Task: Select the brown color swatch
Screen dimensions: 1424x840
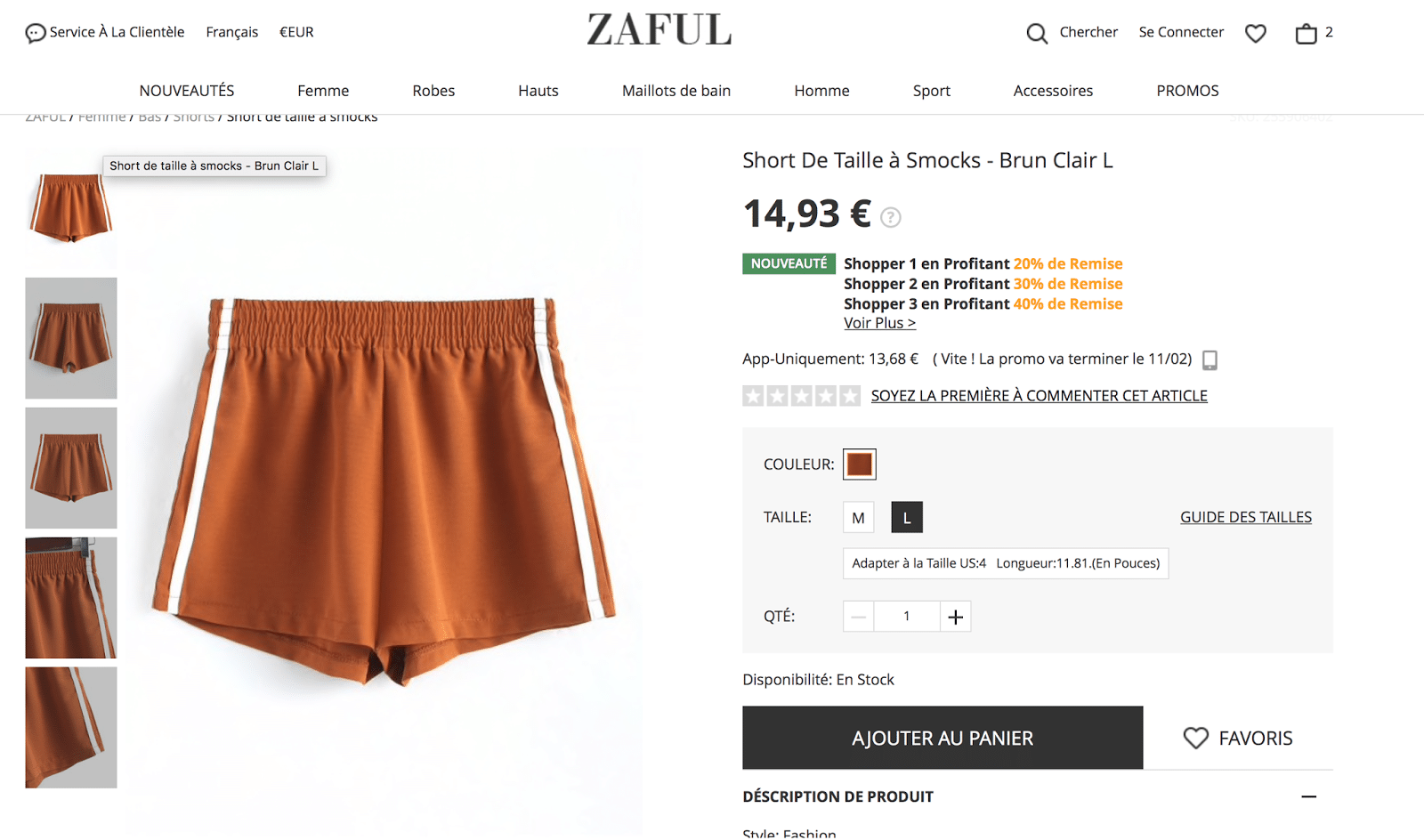Action: (860, 464)
